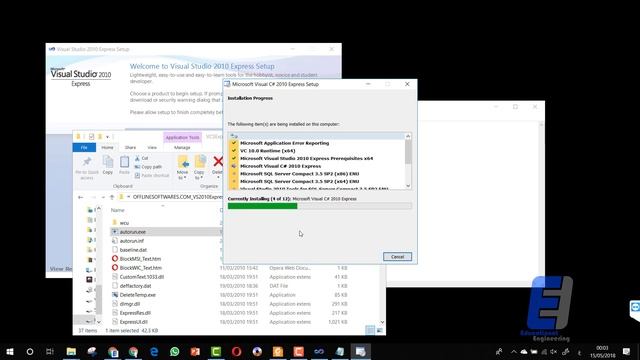Click Copy path in the ribbon
Viewport: 640px width, 360px height.
[x=148, y=167]
